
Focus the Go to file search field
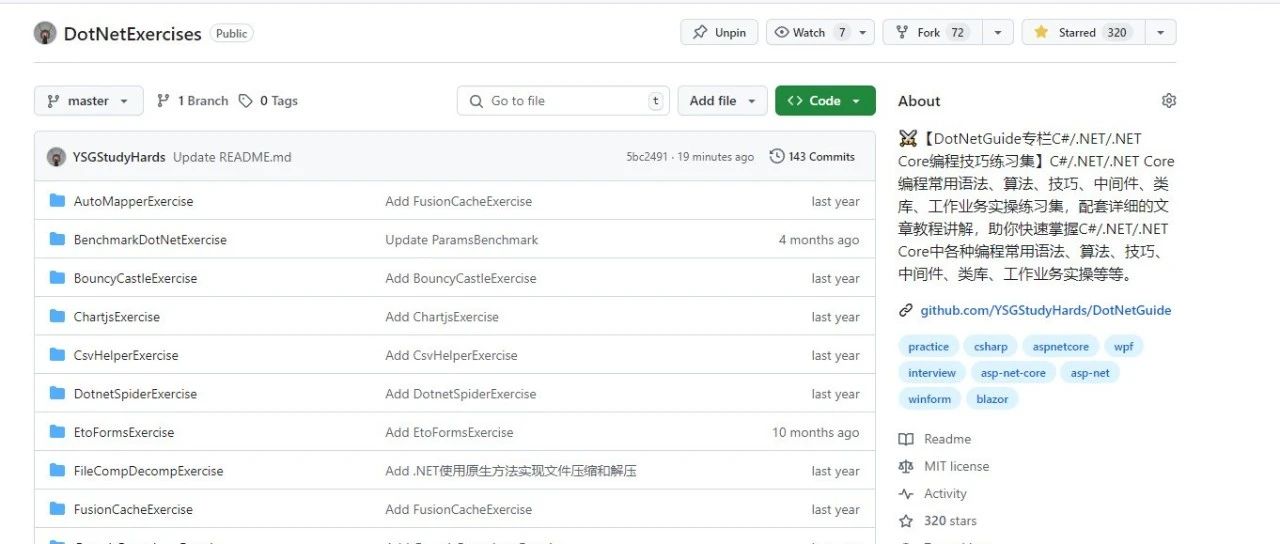(564, 101)
